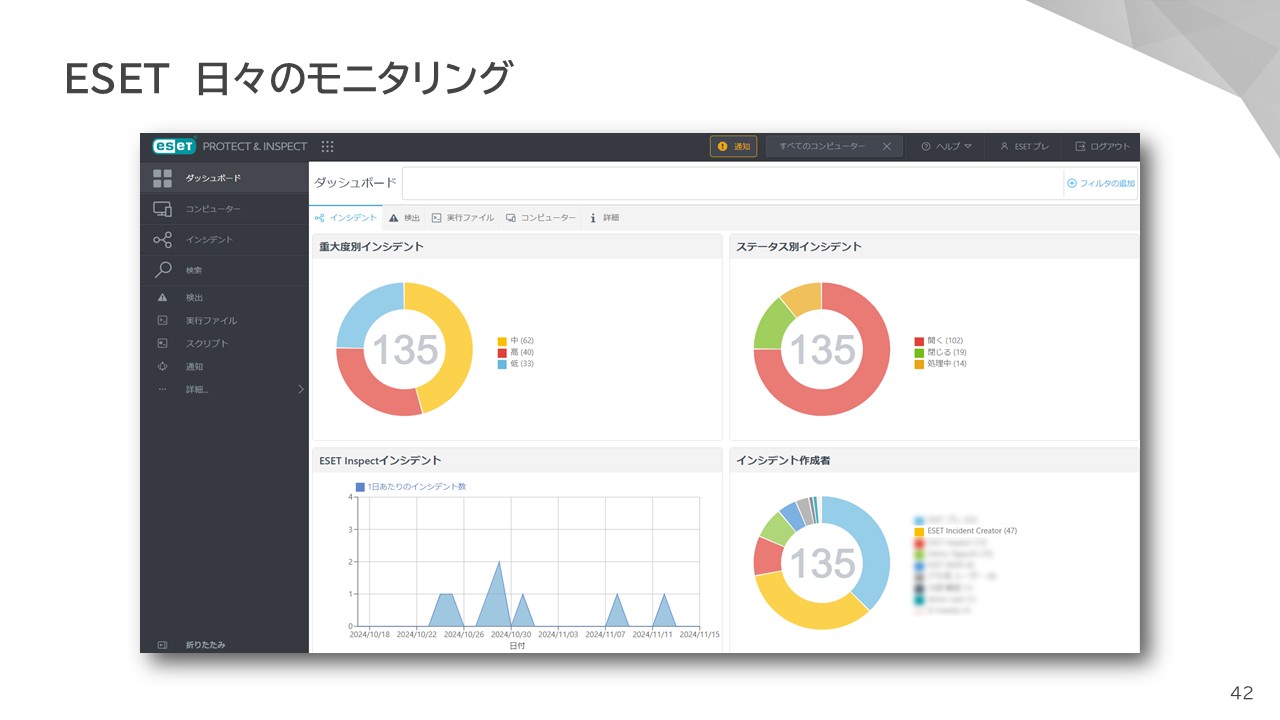Switch to the インシデント tab
Screen dimensions: 1280x720
pos(346,218)
